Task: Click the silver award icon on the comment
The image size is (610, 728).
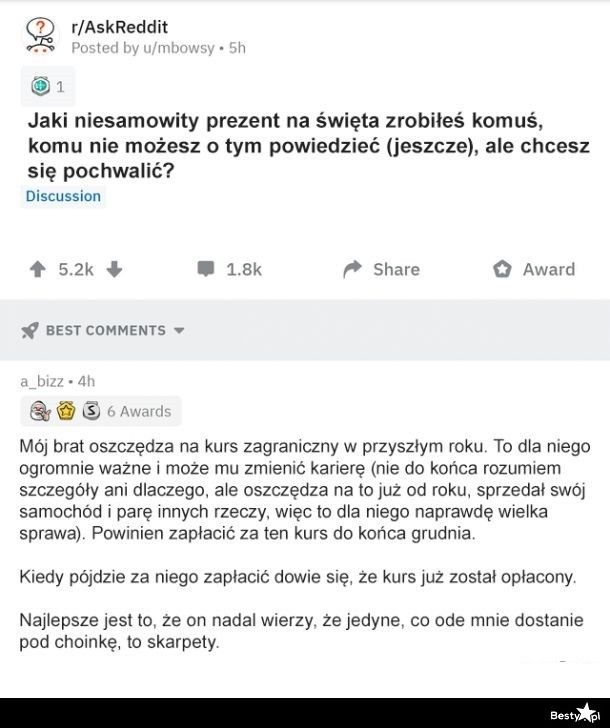Action: pos(91,410)
